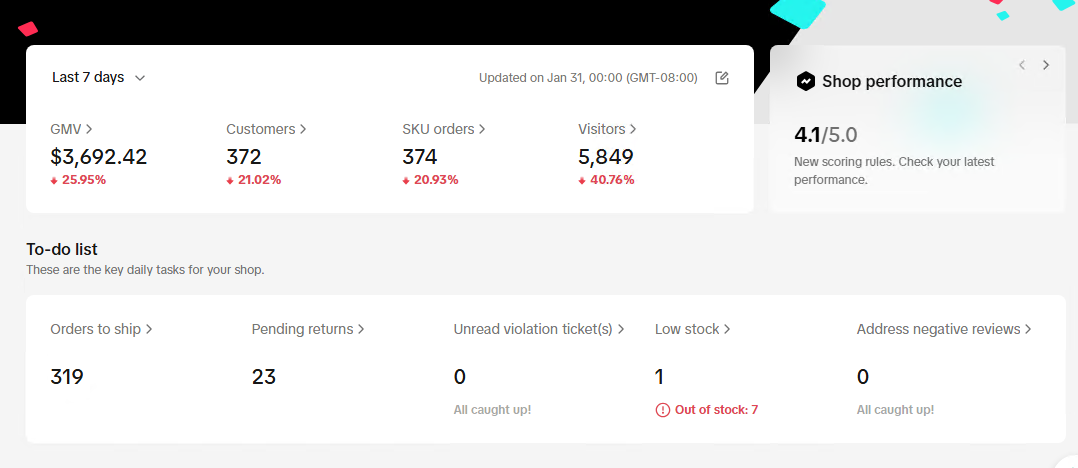Open Address negative reviews task
This screenshot has width=1078, height=468.
point(944,329)
